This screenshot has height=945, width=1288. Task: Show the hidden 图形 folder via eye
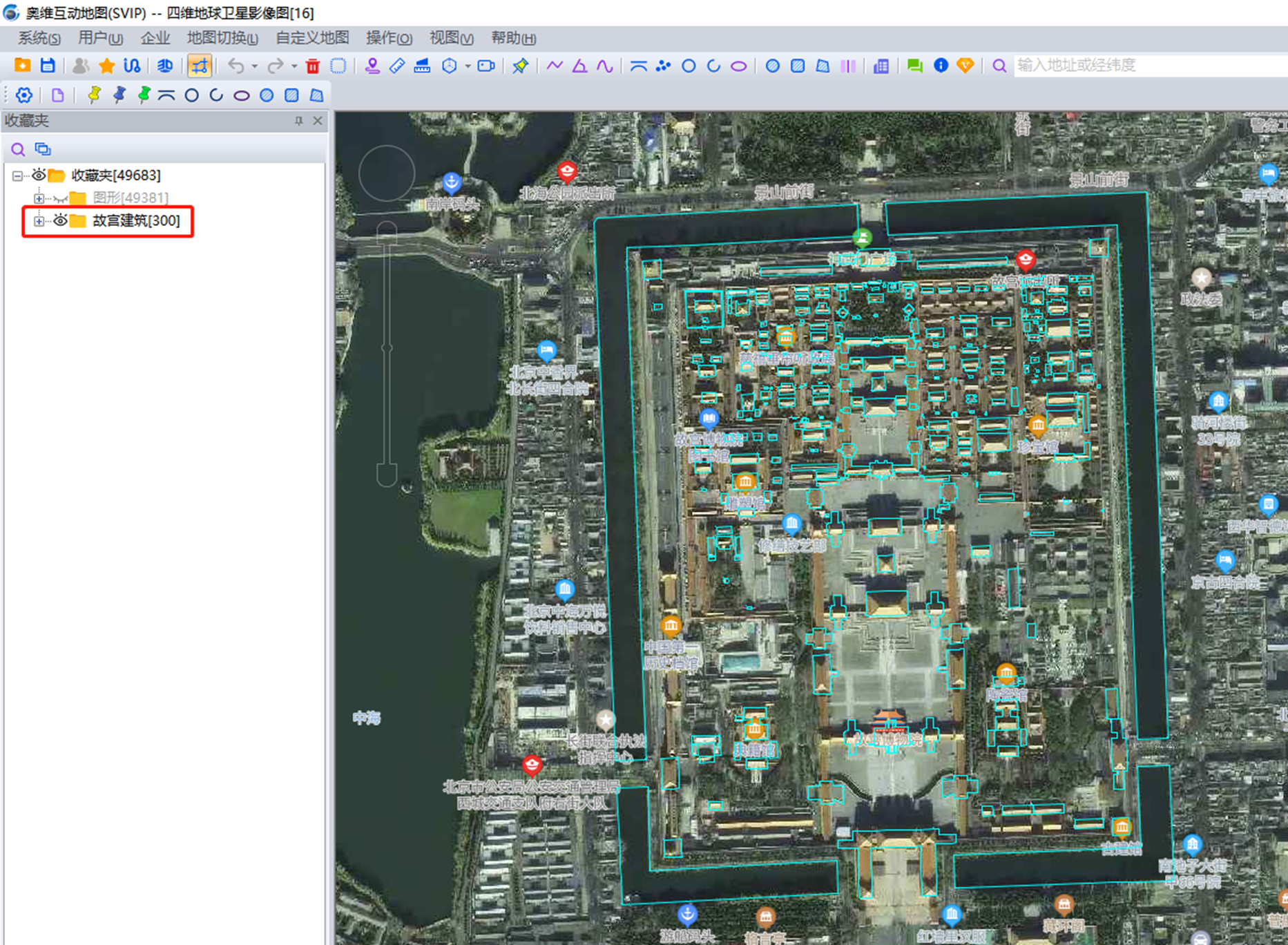point(60,198)
